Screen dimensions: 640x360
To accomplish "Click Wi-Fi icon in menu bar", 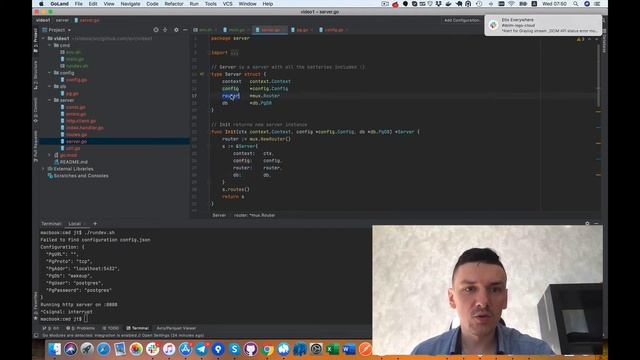I will [x=511, y=4].
